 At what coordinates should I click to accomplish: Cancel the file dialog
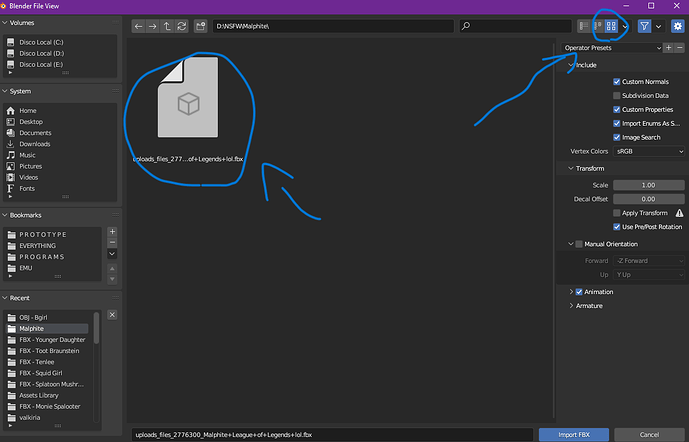tap(649, 435)
